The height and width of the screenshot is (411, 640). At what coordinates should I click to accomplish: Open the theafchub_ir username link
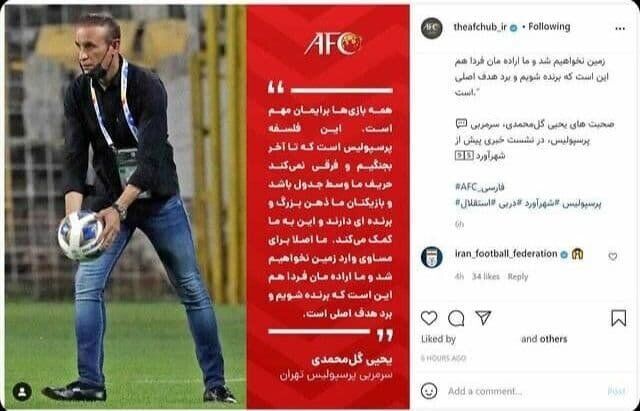pos(480,27)
